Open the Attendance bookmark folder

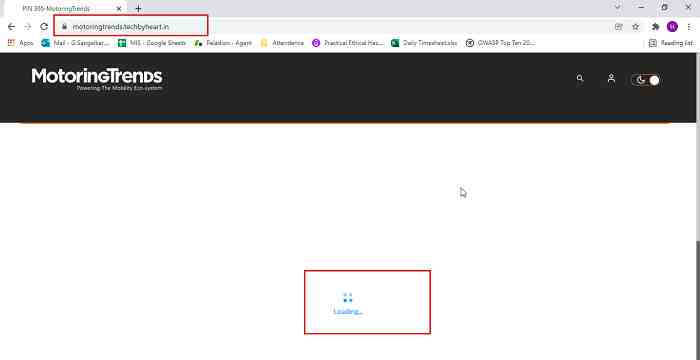[x=282, y=43]
